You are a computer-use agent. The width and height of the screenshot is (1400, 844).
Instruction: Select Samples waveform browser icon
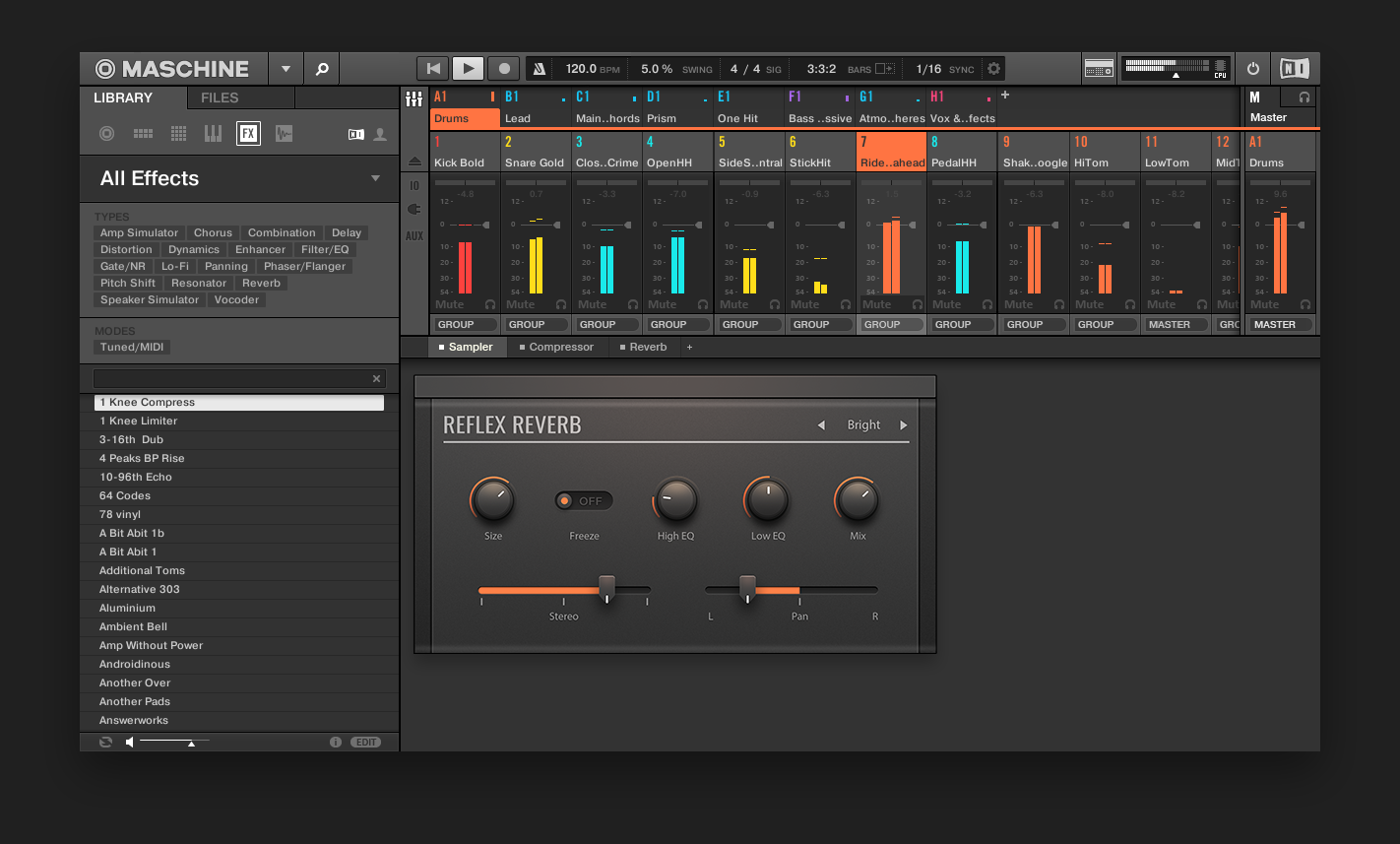pyautogui.click(x=284, y=134)
